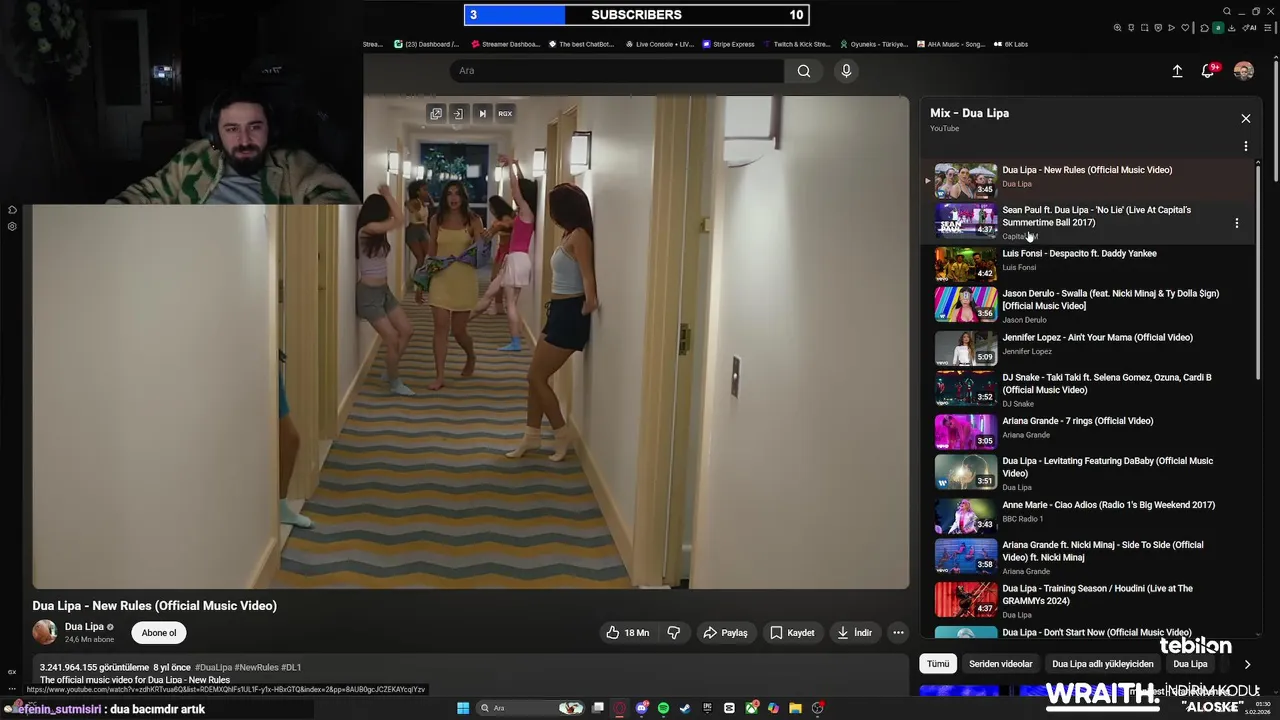1280x720 pixels.
Task: Click browser zoom magnifier toolbar icon
Action: tap(1117, 28)
